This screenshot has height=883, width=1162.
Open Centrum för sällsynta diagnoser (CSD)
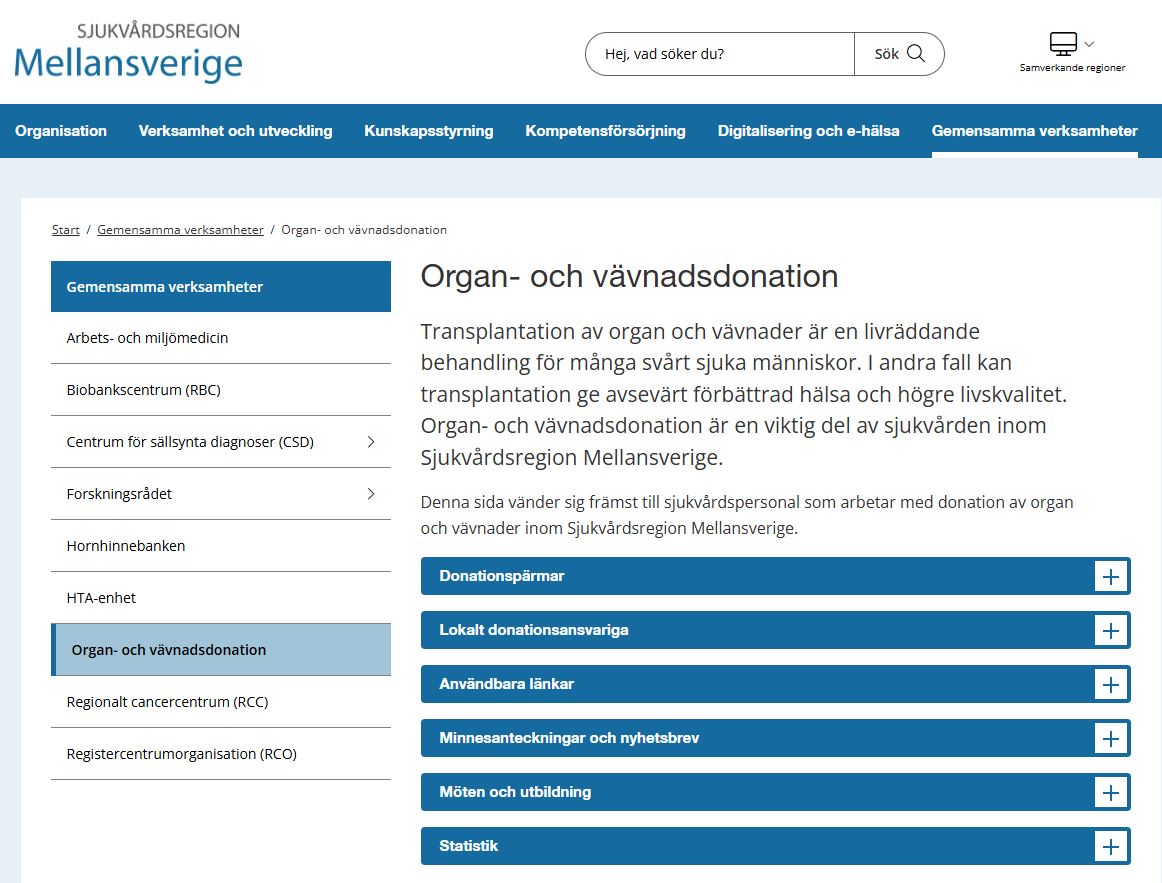tap(190, 442)
